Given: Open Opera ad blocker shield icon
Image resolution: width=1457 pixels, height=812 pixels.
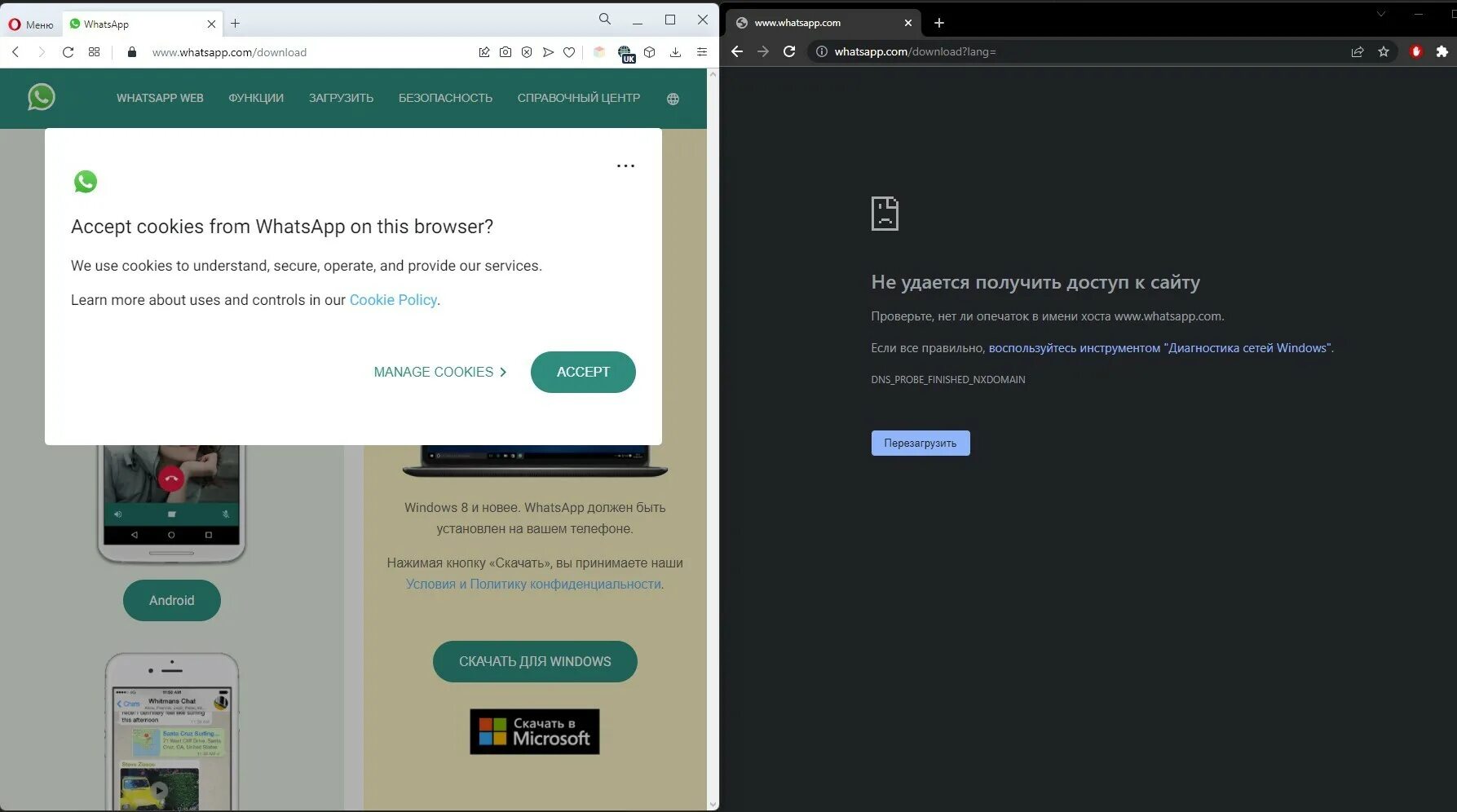Looking at the screenshot, I should (527, 52).
